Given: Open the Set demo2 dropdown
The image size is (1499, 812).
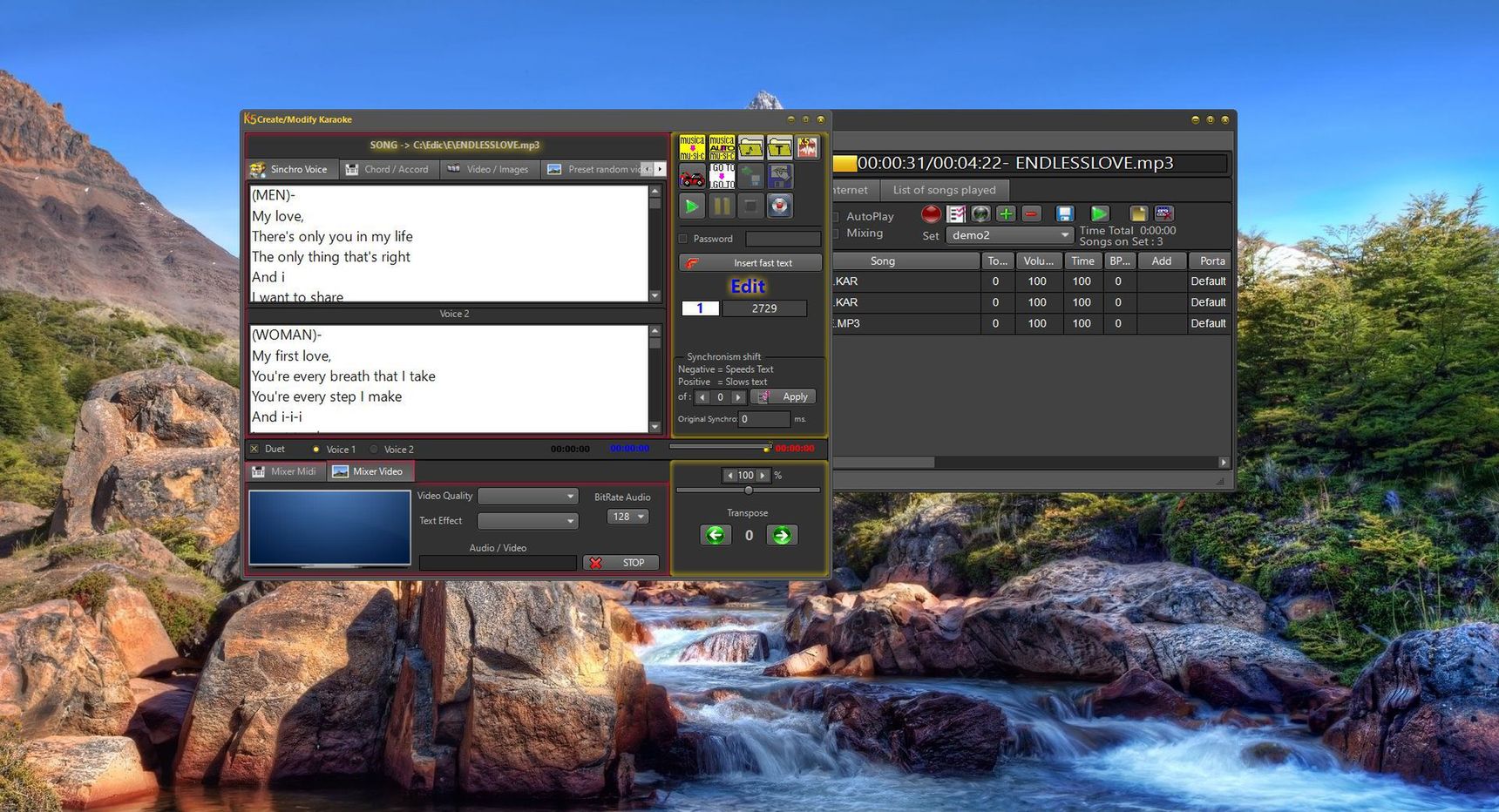Looking at the screenshot, I should coord(1009,235).
